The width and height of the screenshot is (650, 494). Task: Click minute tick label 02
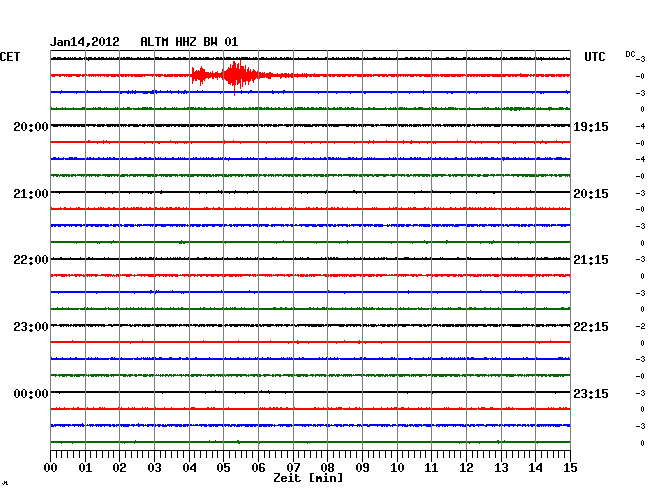tap(119, 467)
